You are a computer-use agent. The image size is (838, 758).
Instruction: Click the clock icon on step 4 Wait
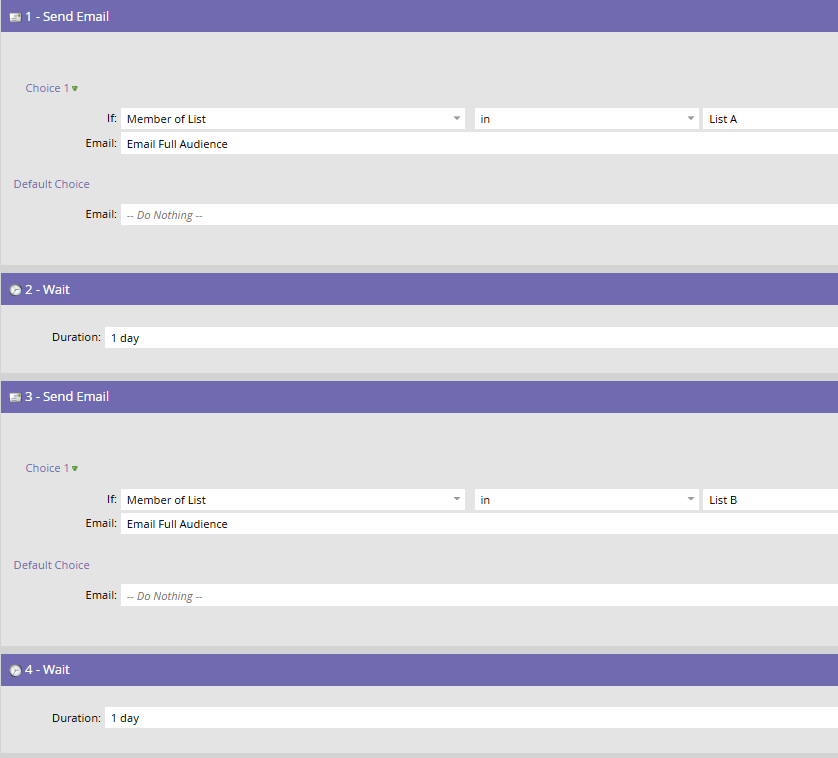[x=15, y=670]
